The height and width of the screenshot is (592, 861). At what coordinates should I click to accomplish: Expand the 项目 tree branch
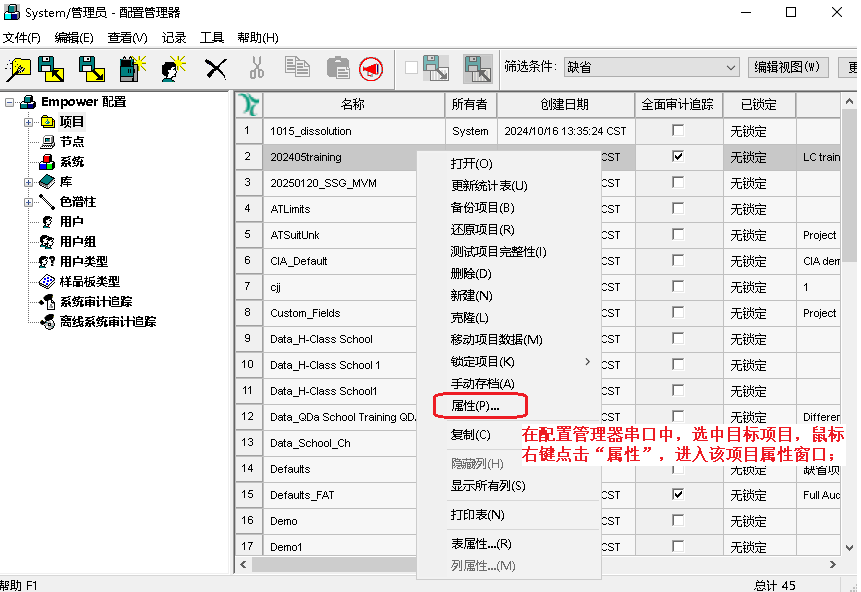click(28, 122)
